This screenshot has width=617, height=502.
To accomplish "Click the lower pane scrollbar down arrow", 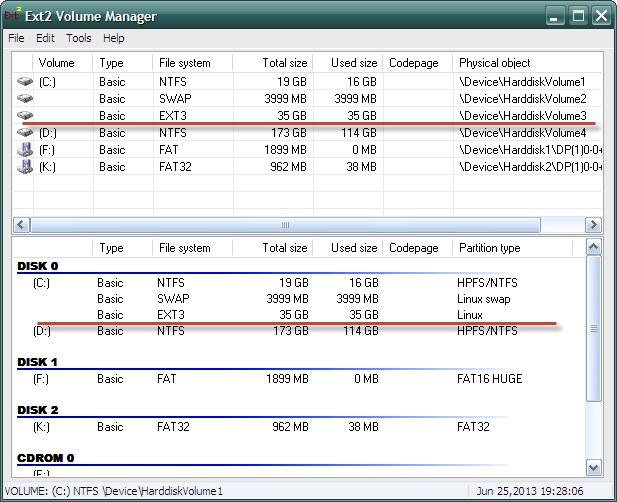I will [x=593, y=467].
